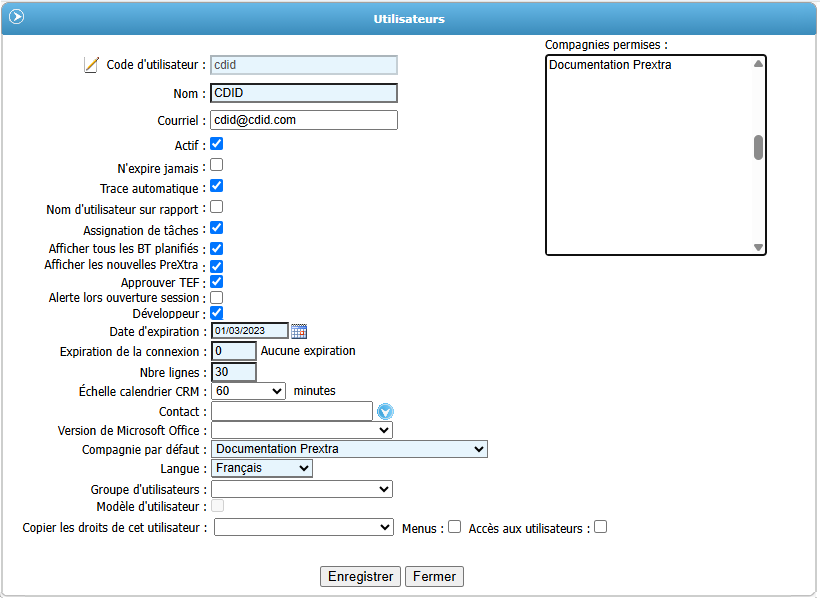Open the calendar picker for Date d'expiration
The width and height of the screenshot is (820, 598).
click(x=298, y=331)
